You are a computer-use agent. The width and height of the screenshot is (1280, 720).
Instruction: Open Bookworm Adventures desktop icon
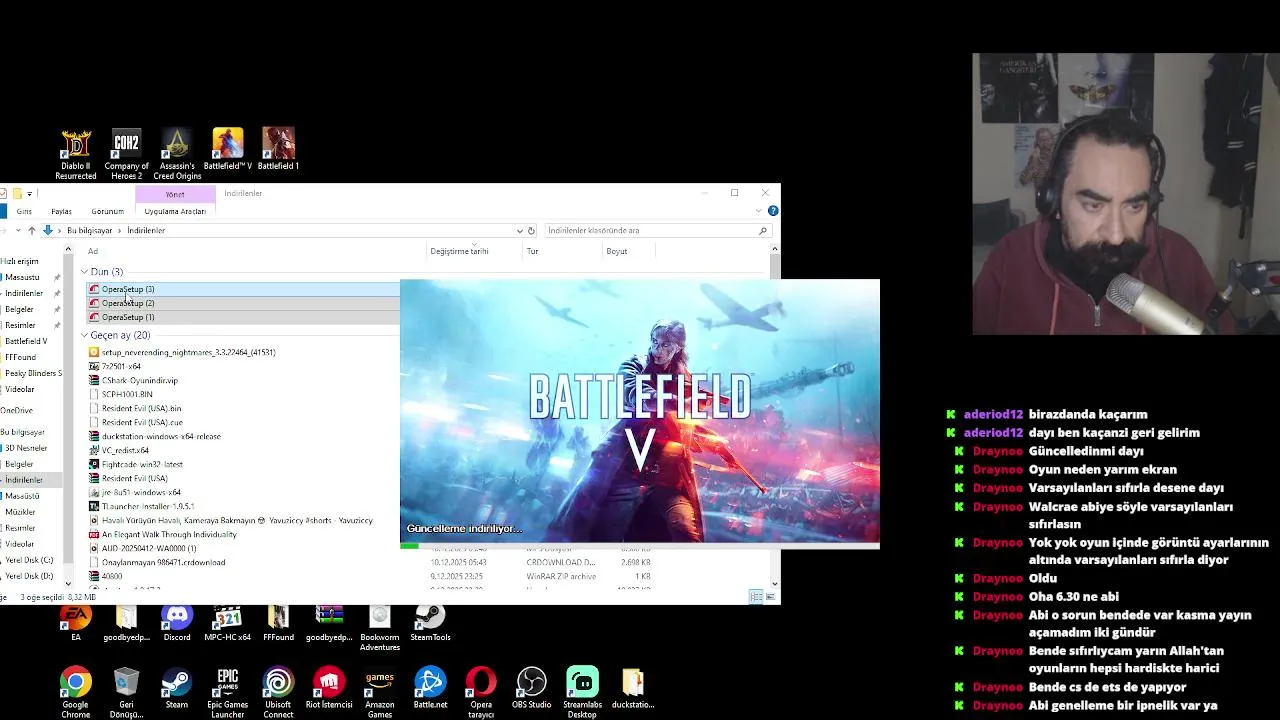380,628
